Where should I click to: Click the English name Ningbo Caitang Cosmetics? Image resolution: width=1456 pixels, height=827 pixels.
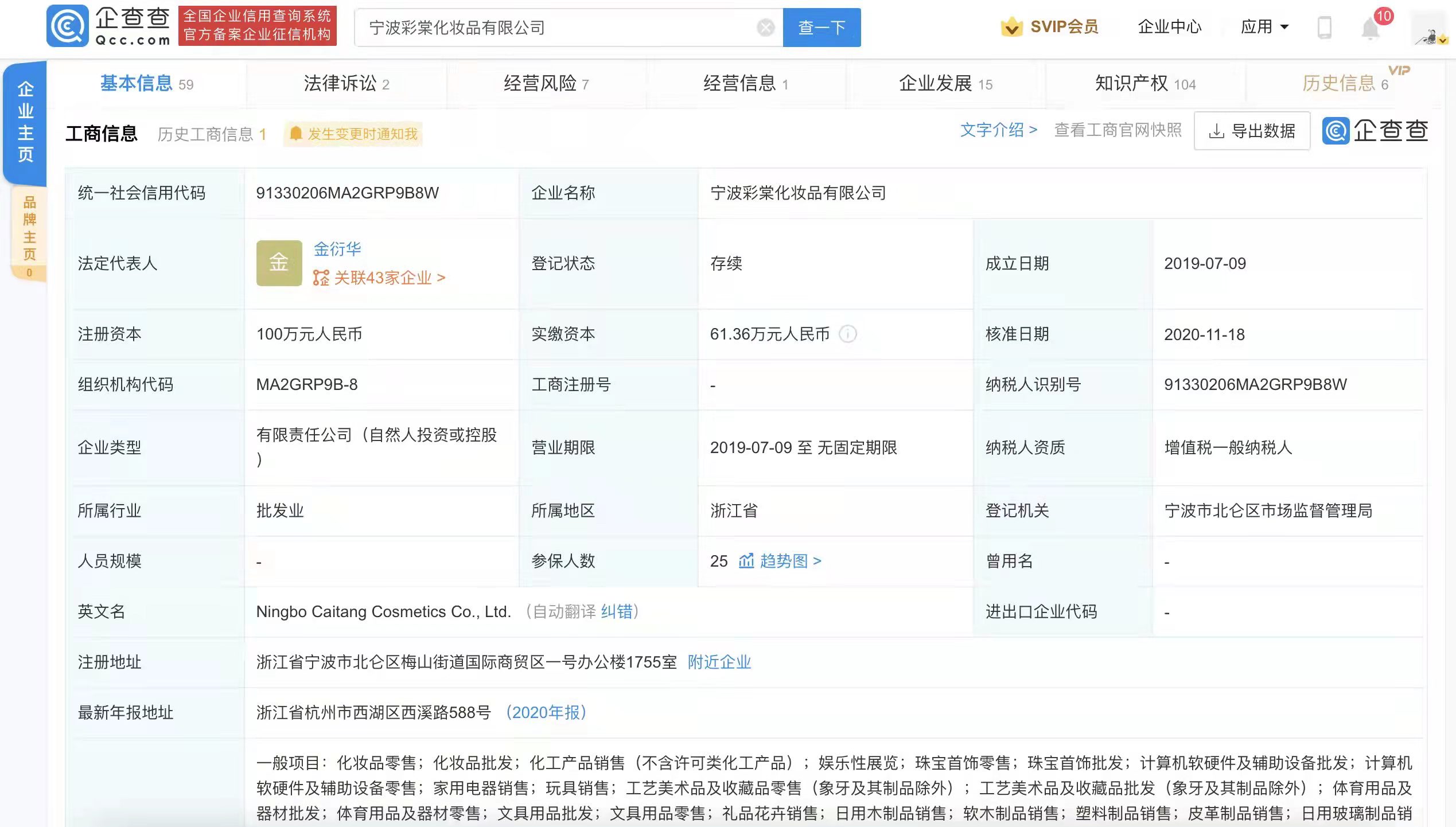tap(383, 611)
